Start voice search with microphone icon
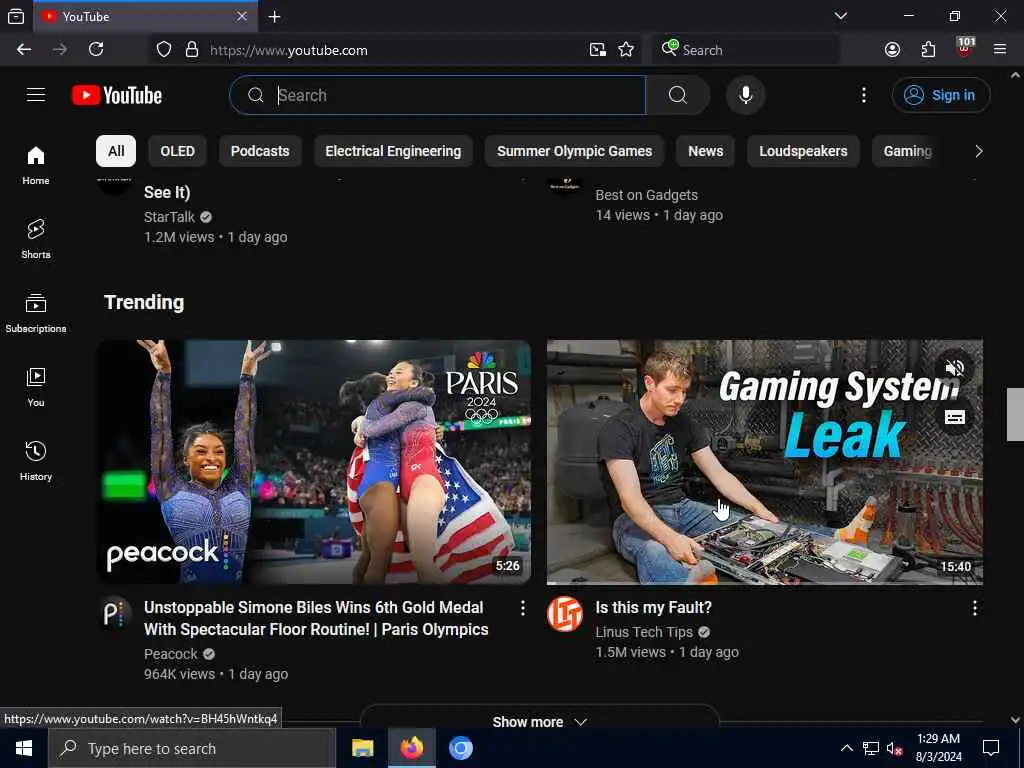This screenshot has height=768, width=1024. tap(745, 95)
